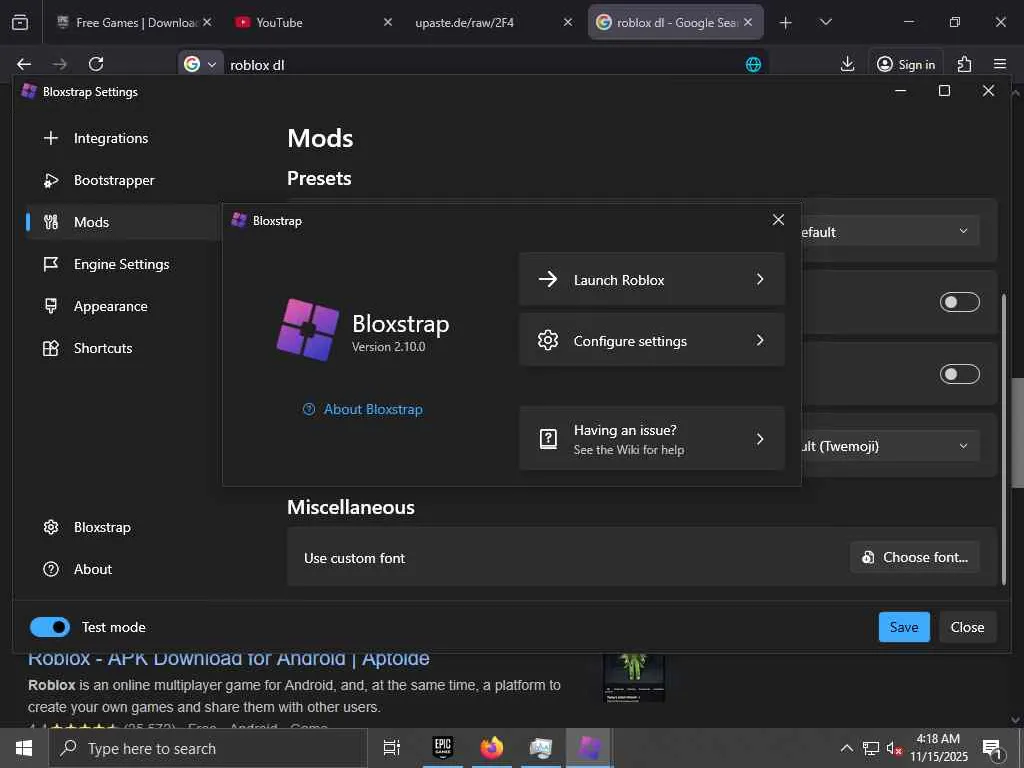
Task: Open the browser extensions icon
Action: tap(964, 64)
